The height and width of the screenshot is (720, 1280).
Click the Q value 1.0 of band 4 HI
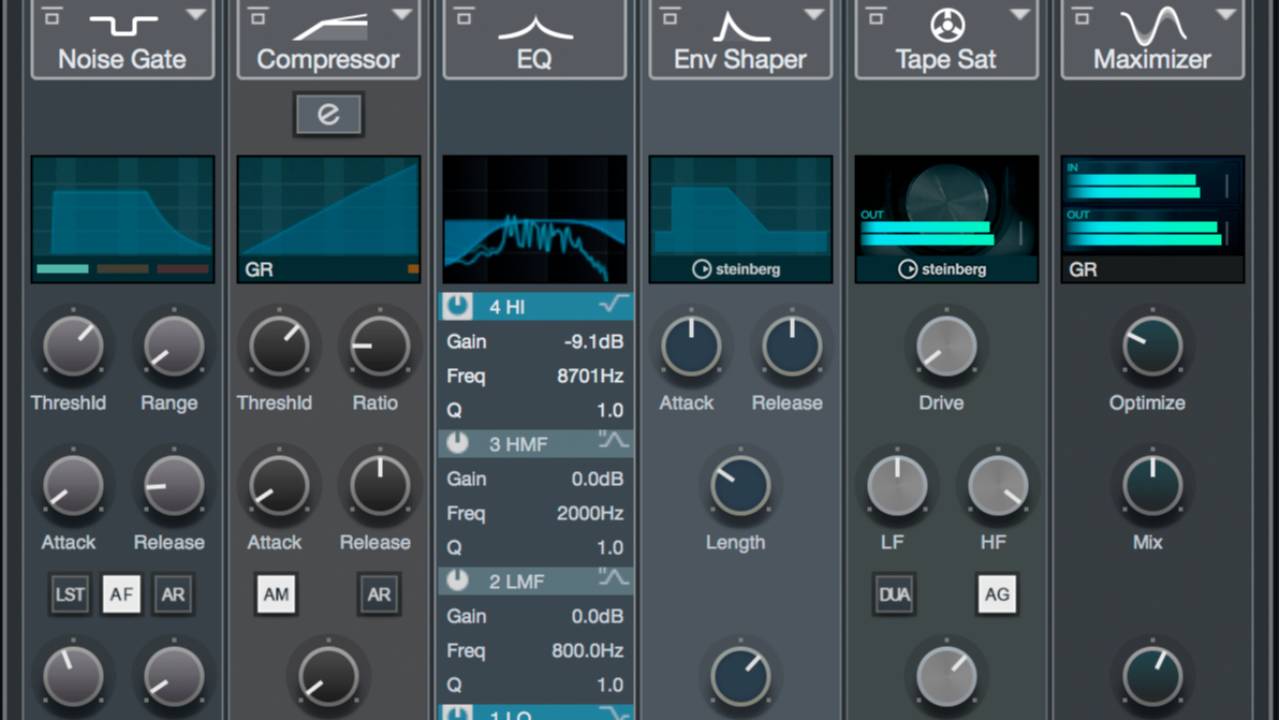tap(610, 411)
